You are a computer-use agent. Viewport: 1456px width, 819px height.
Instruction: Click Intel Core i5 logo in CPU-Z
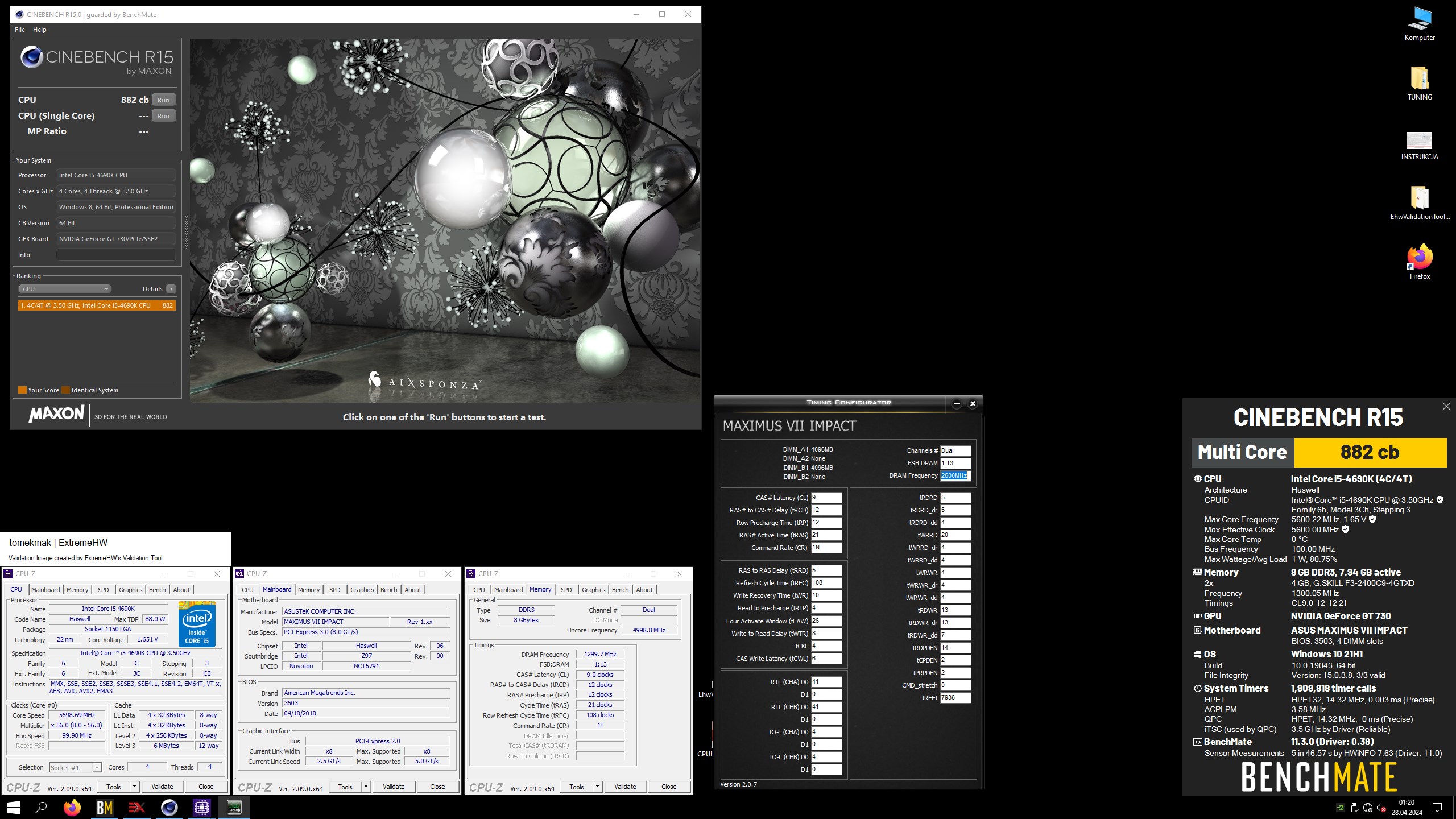197,624
